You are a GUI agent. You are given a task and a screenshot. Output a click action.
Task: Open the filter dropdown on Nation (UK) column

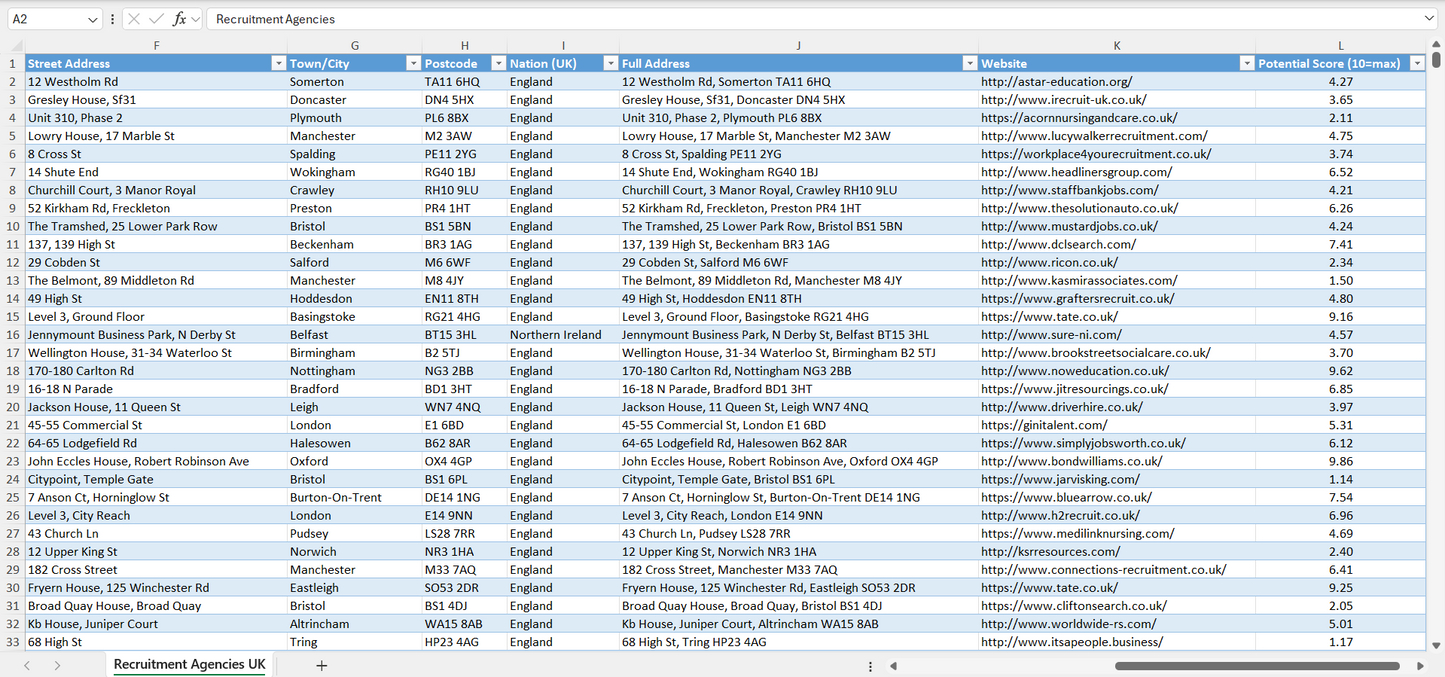click(x=610, y=62)
